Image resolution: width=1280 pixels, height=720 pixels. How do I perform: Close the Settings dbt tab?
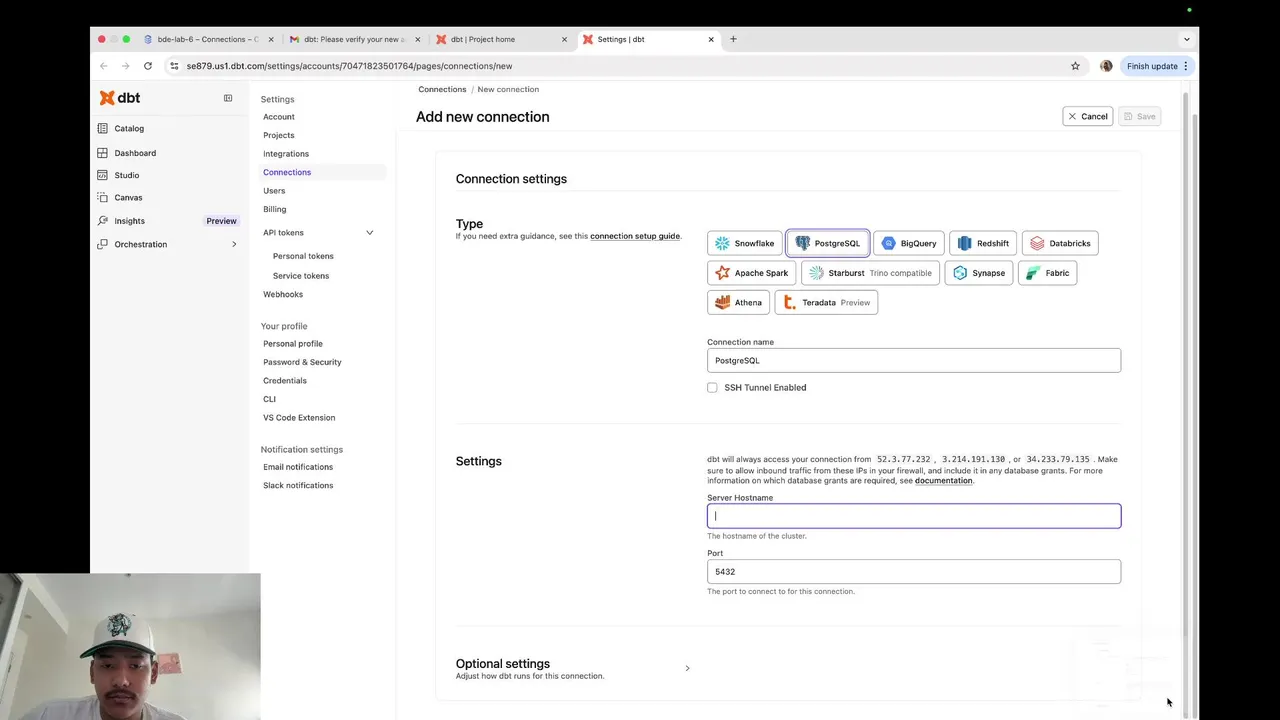pyautogui.click(x=711, y=39)
